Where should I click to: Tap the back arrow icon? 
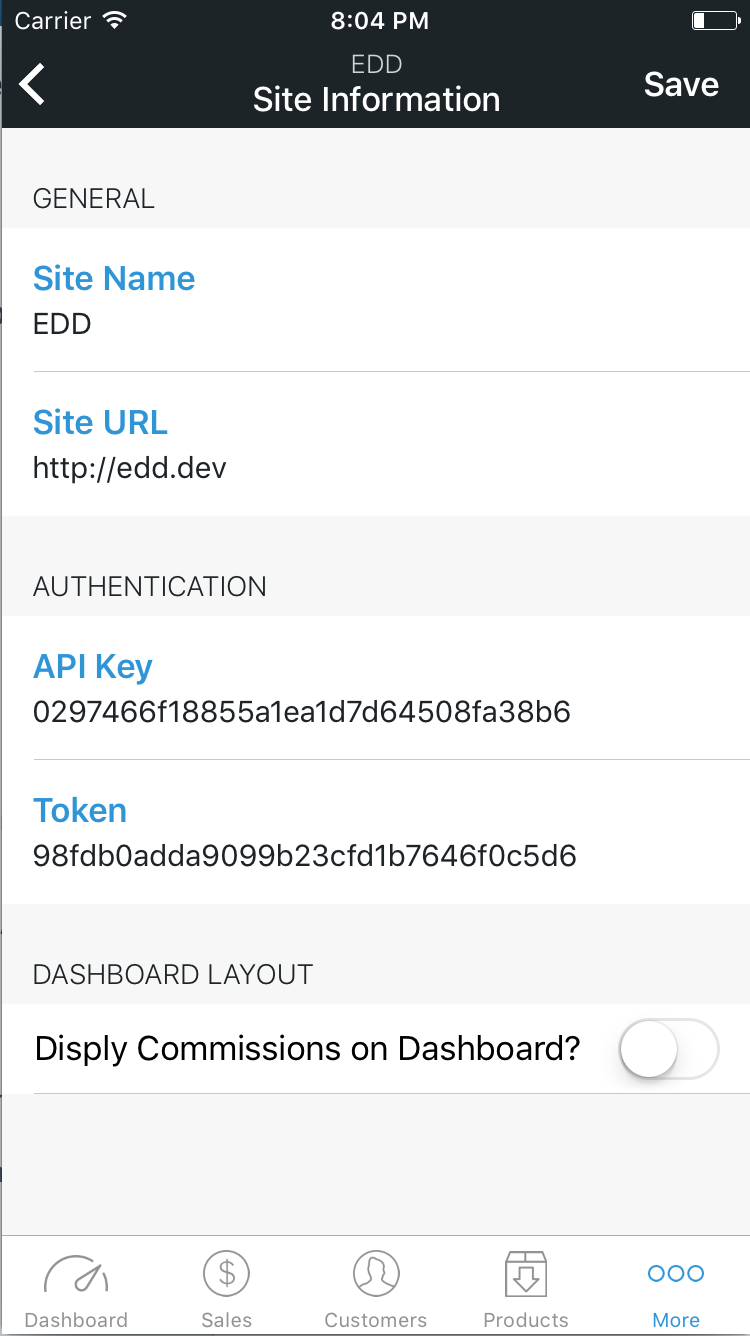[x=33, y=84]
